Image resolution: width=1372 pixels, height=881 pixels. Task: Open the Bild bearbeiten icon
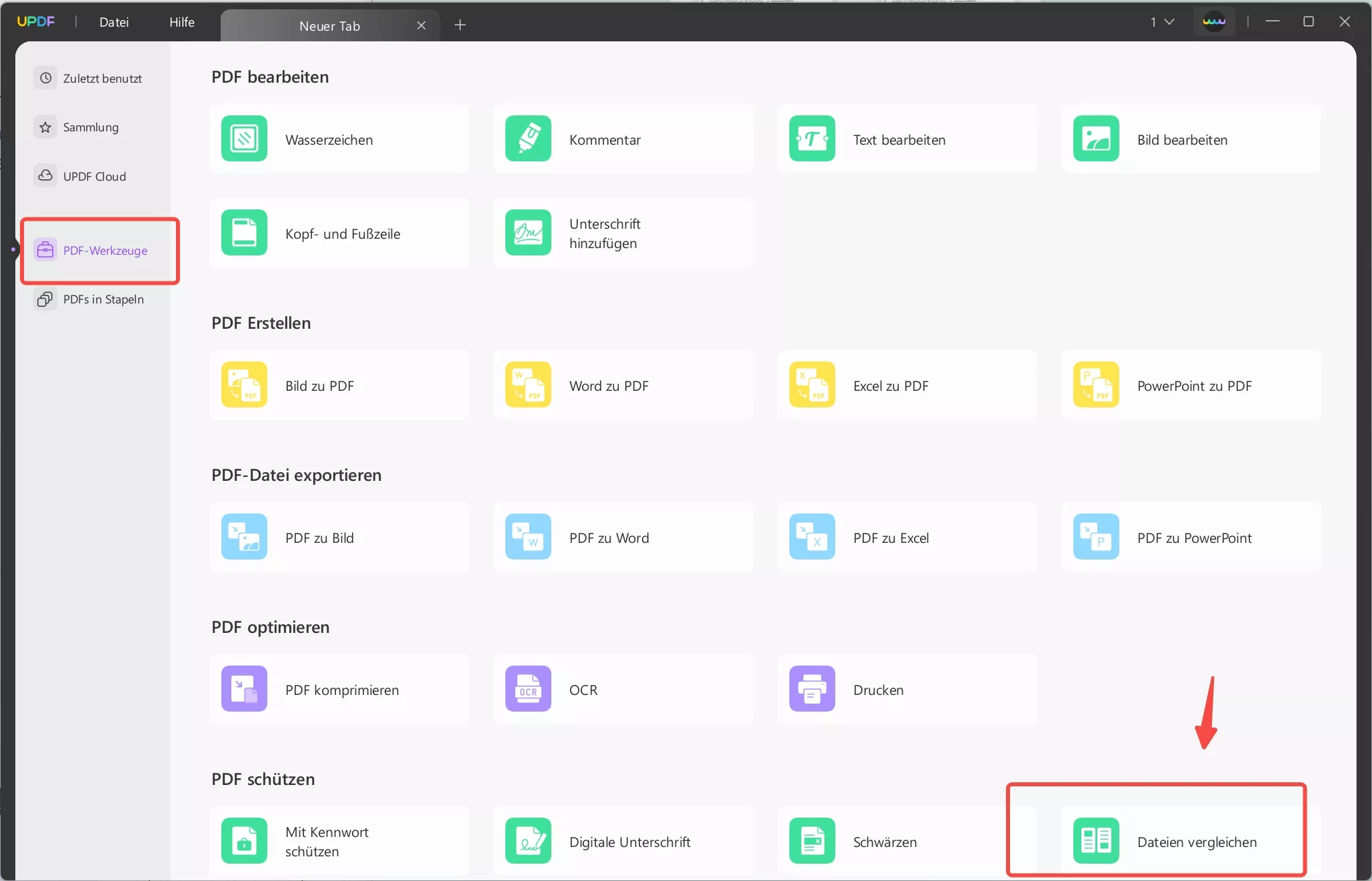[1096, 139]
